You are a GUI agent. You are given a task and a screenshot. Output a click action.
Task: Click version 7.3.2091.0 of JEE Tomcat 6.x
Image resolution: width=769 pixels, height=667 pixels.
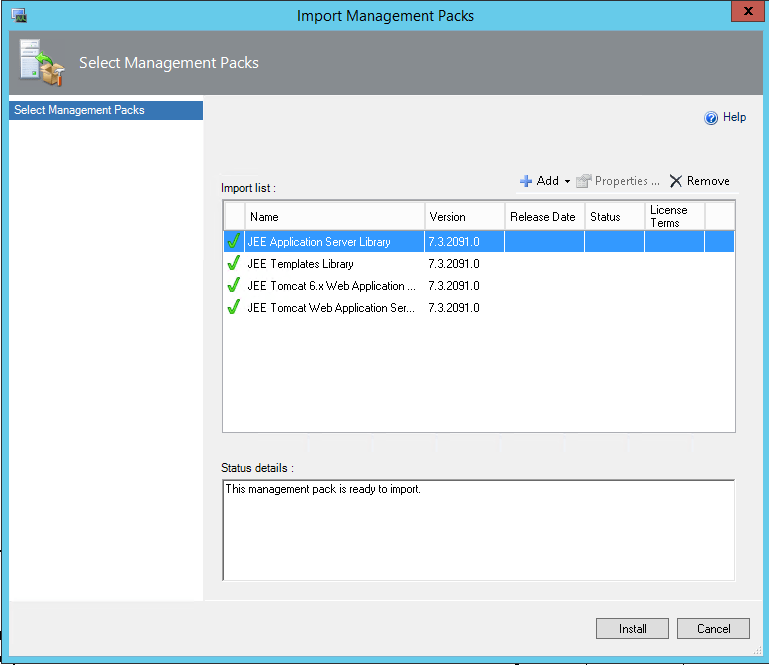tap(454, 286)
